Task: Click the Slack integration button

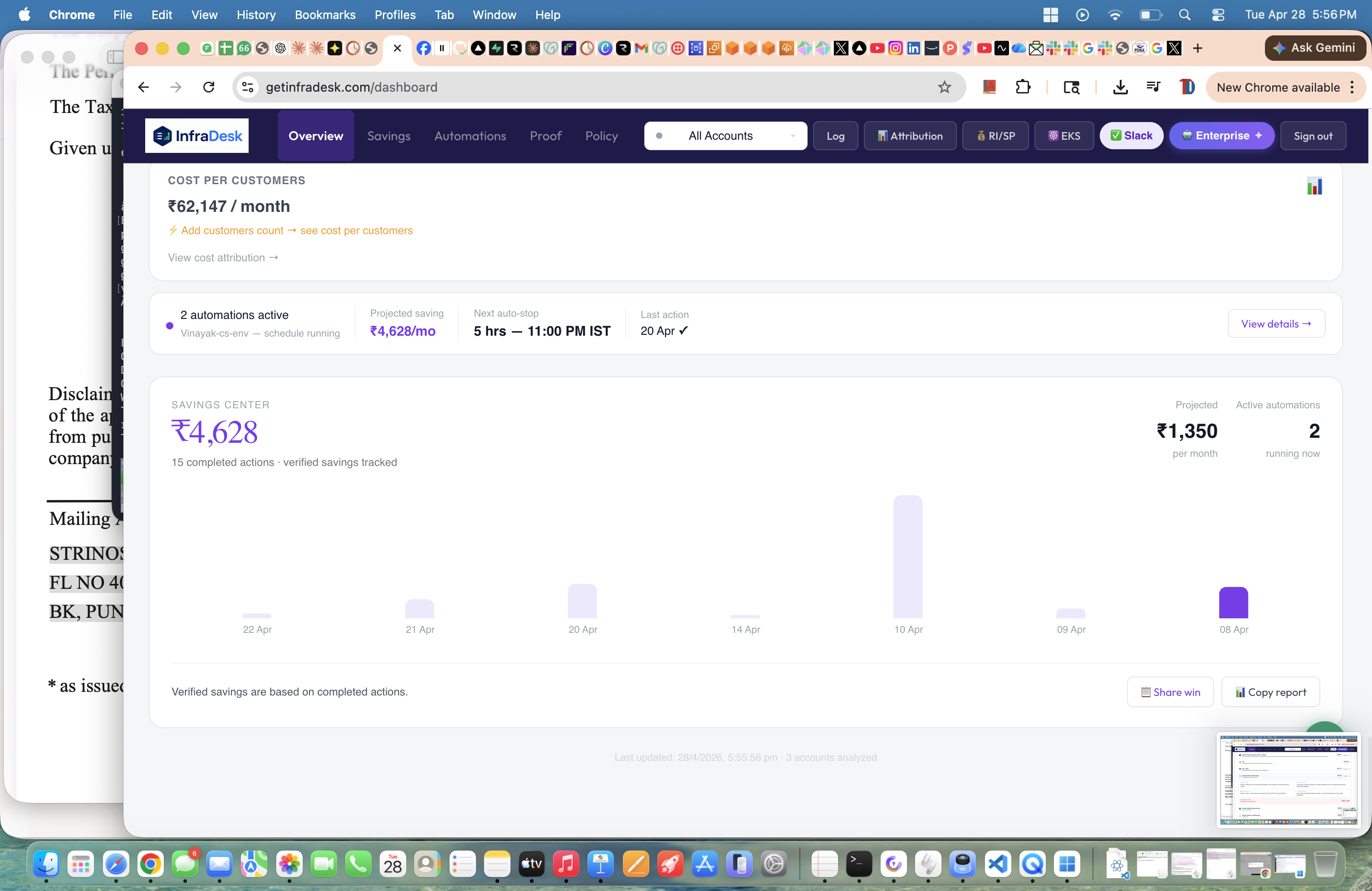Action: click(1131, 136)
